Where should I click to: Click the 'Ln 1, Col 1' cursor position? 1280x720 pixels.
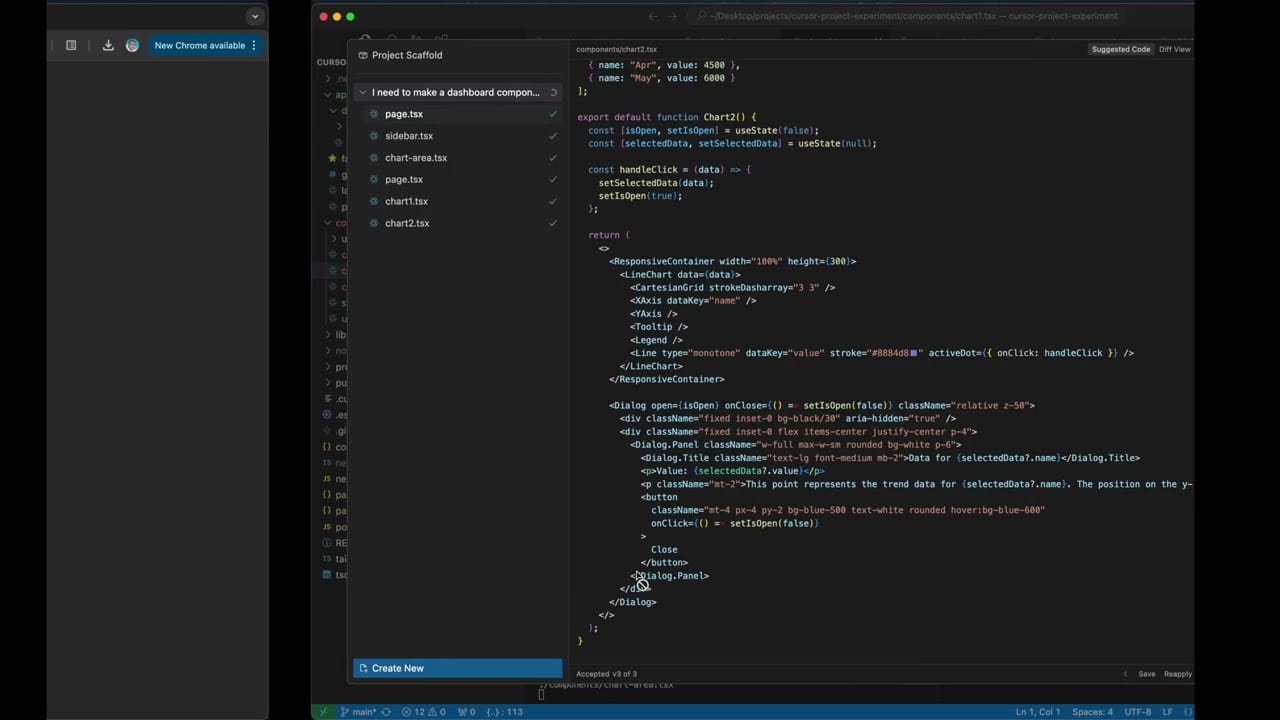point(1039,712)
